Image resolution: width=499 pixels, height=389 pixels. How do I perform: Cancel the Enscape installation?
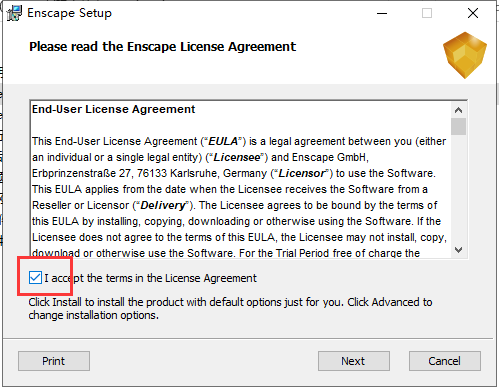tap(445, 361)
